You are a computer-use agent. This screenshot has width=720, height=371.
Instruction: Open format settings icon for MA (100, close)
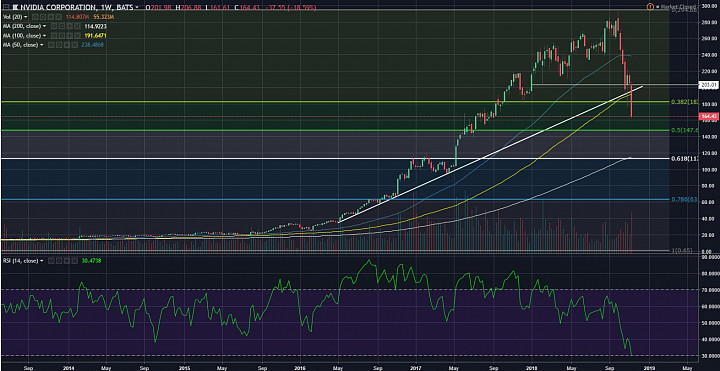point(62,36)
